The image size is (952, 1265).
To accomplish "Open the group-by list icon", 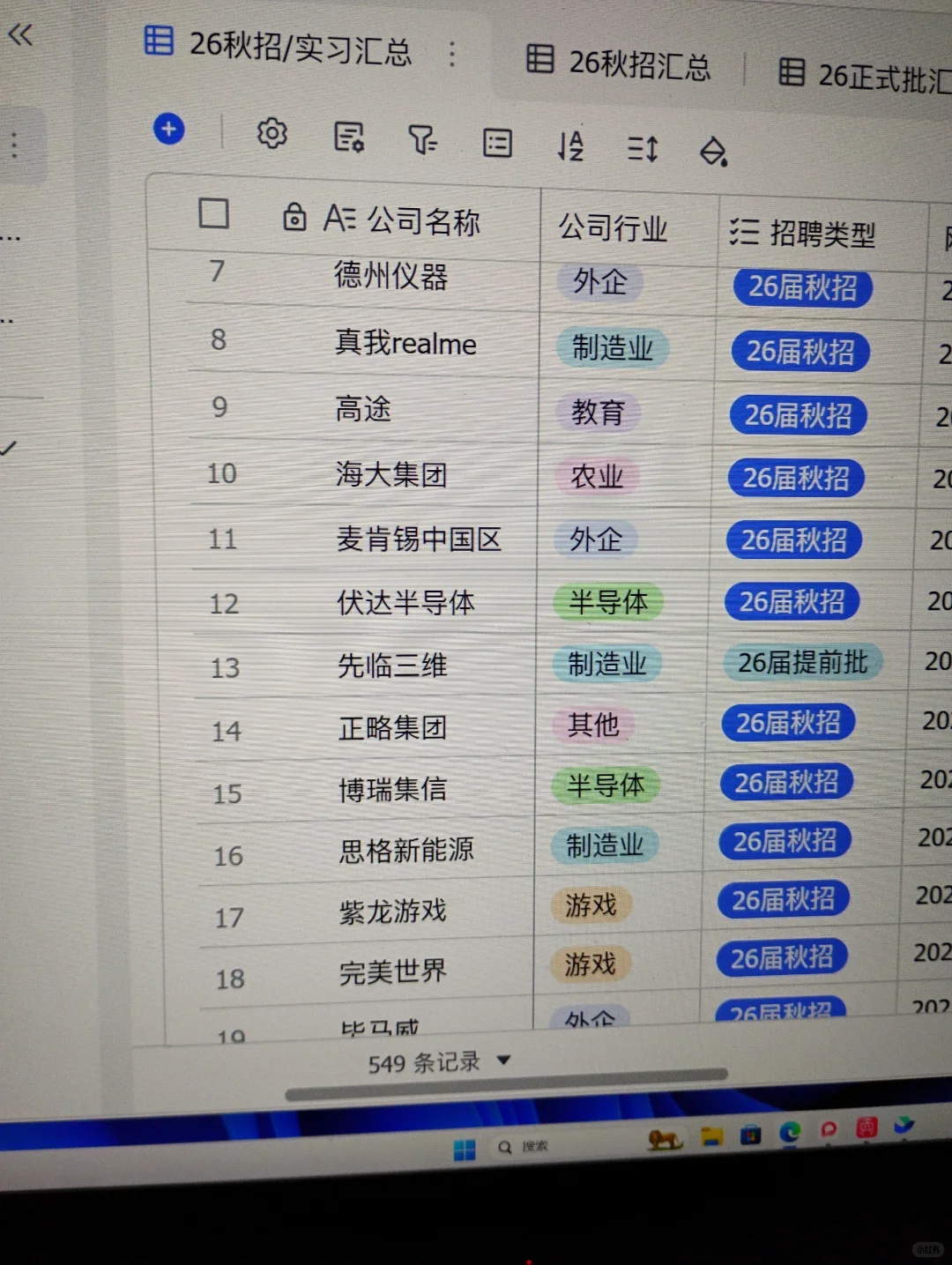I will (497, 143).
